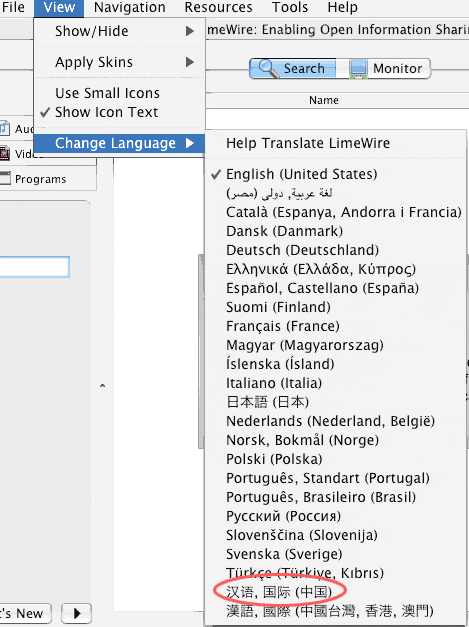Open the Navigation menu
Image resolution: width=469 pixels, height=627 pixels.
[x=130, y=7]
